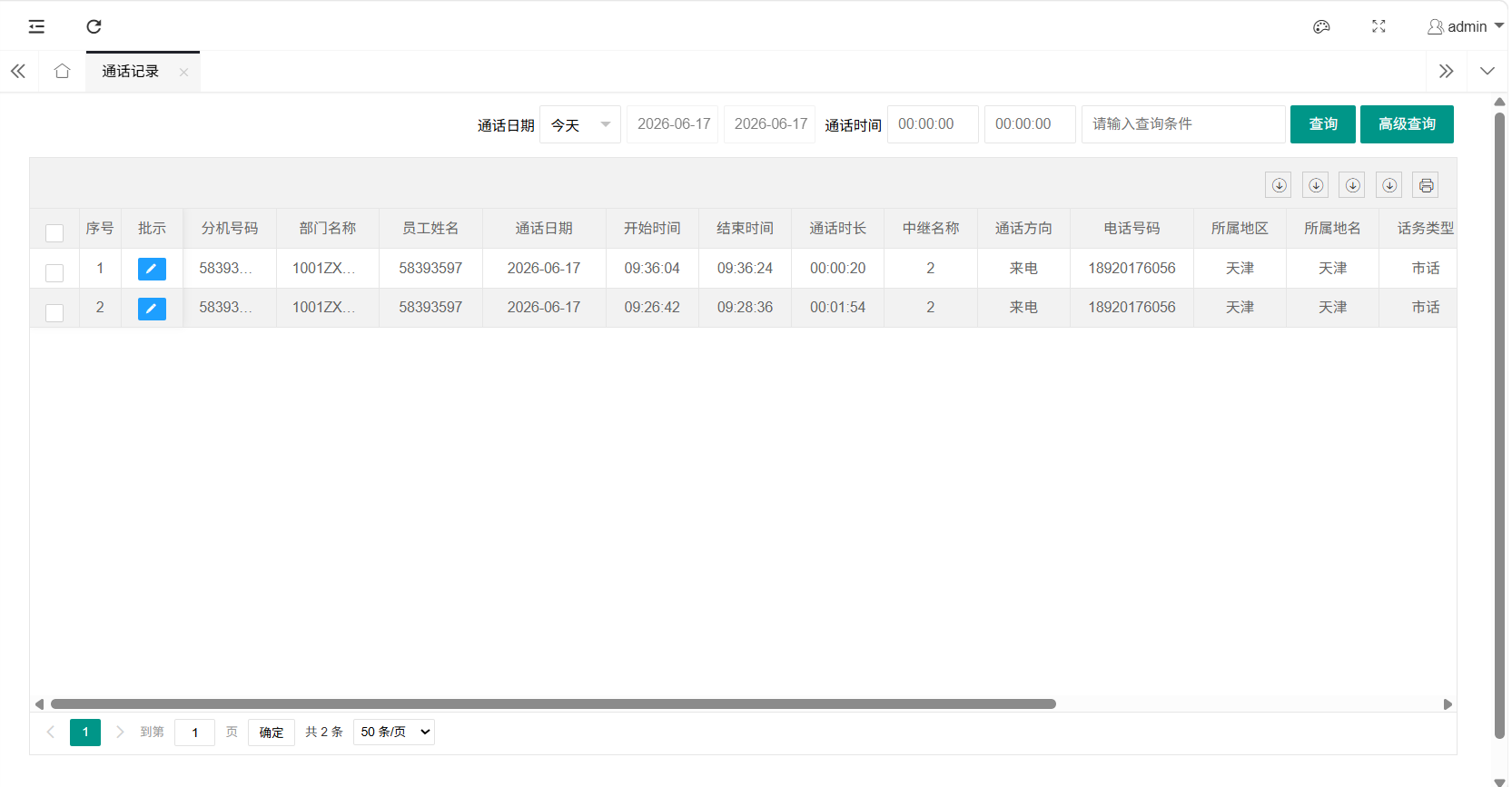Toggle the select-all header checkbox
Screen dimensions: 1512x787
pyautogui.click(x=54, y=232)
